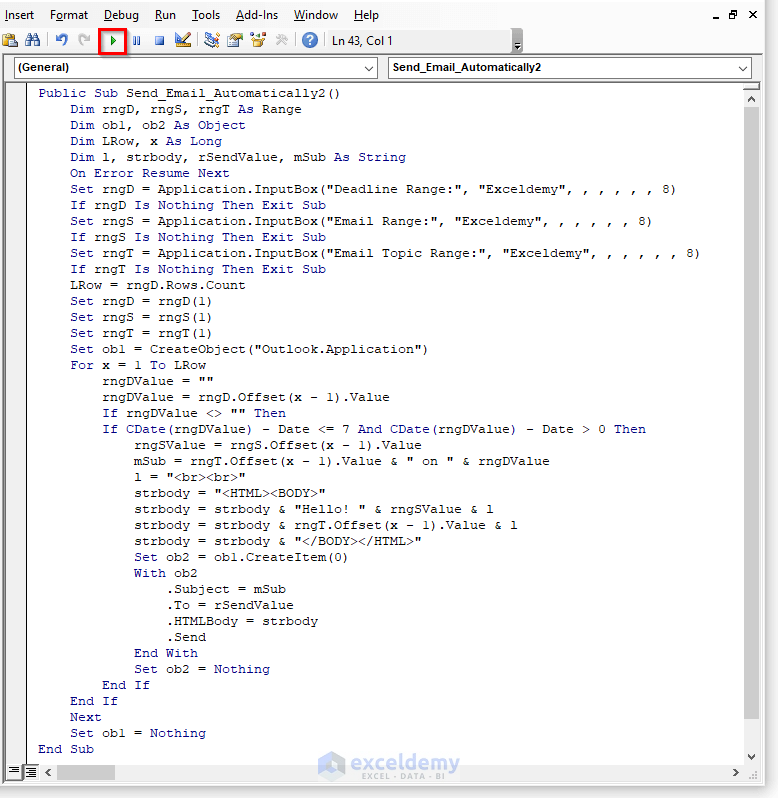The image size is (778, 798).
Task: Click the 'Set ob1 = CreateObject' line
Action: (249, 349)
